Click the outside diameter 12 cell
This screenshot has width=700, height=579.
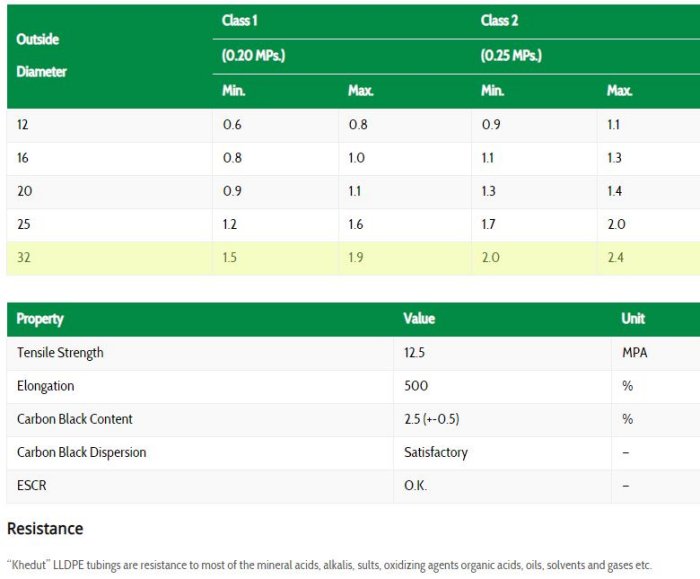click(x=24, y=125)
